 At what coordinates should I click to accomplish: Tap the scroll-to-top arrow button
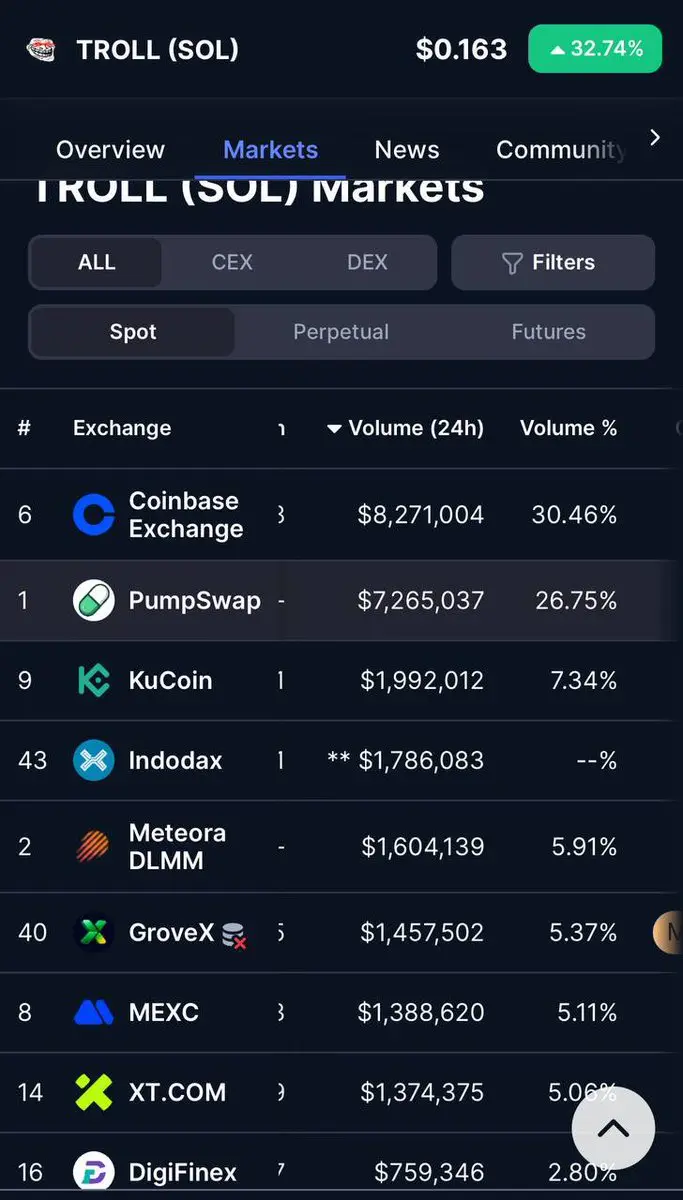(613, 1129)
